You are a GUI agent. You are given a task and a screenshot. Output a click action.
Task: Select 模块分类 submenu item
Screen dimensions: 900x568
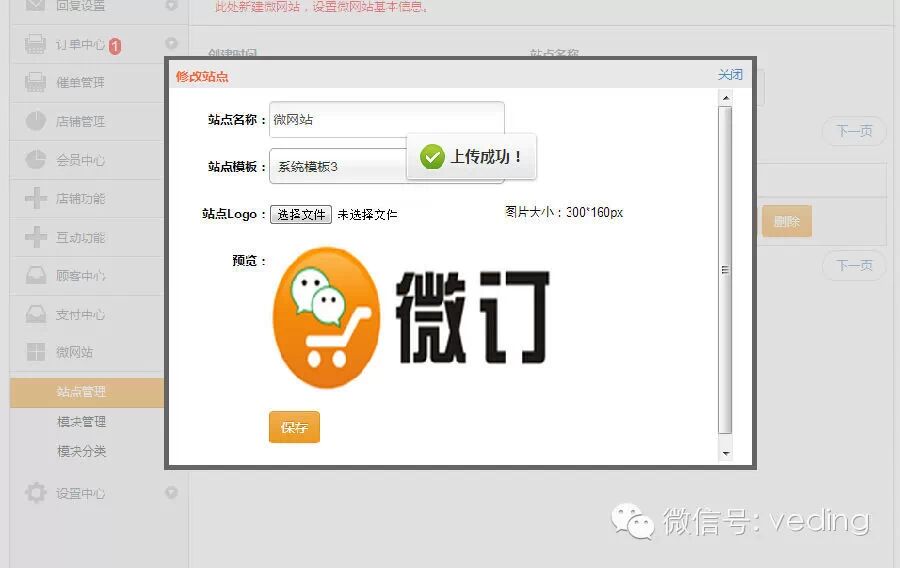pos(82,451)
